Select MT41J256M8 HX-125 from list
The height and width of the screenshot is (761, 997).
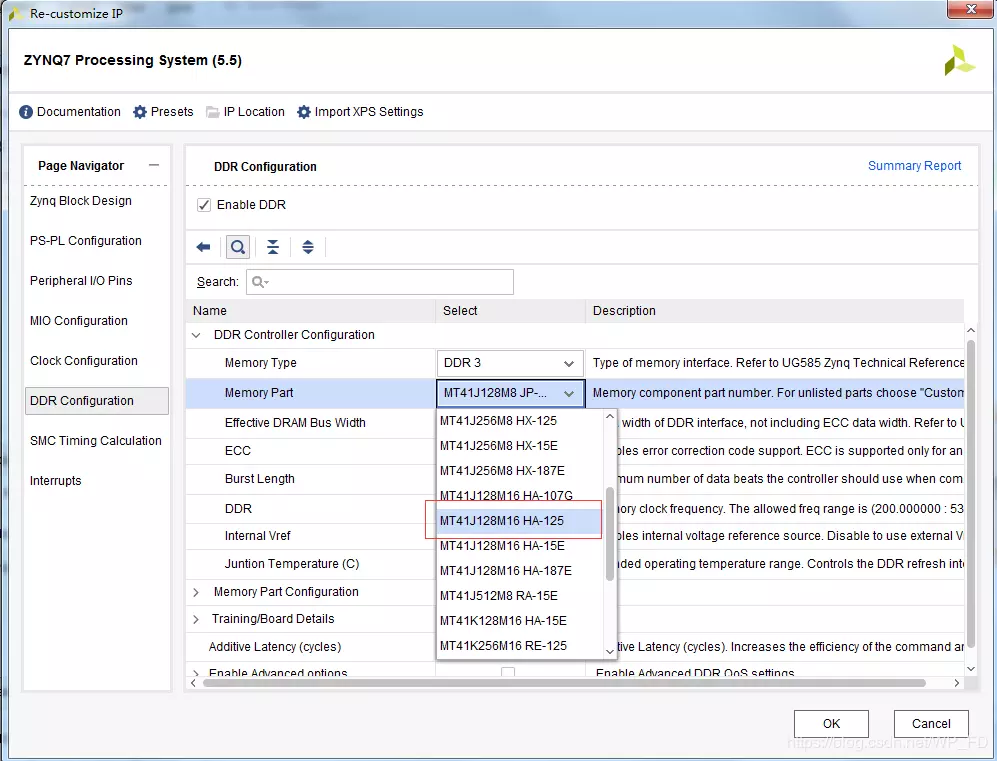[519, 421]
